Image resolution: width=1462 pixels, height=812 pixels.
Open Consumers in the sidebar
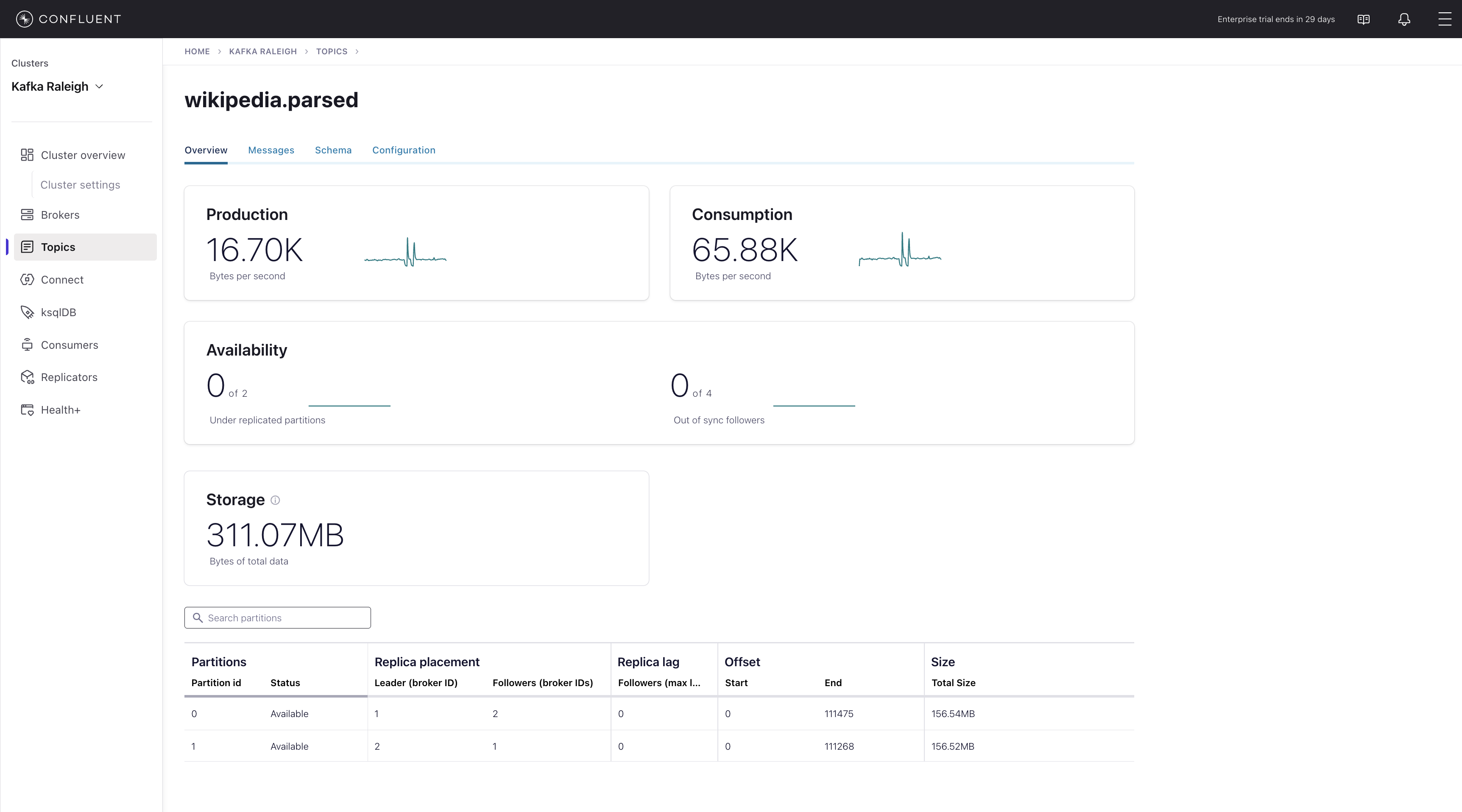pyautogui.click(x=69, y=345)
